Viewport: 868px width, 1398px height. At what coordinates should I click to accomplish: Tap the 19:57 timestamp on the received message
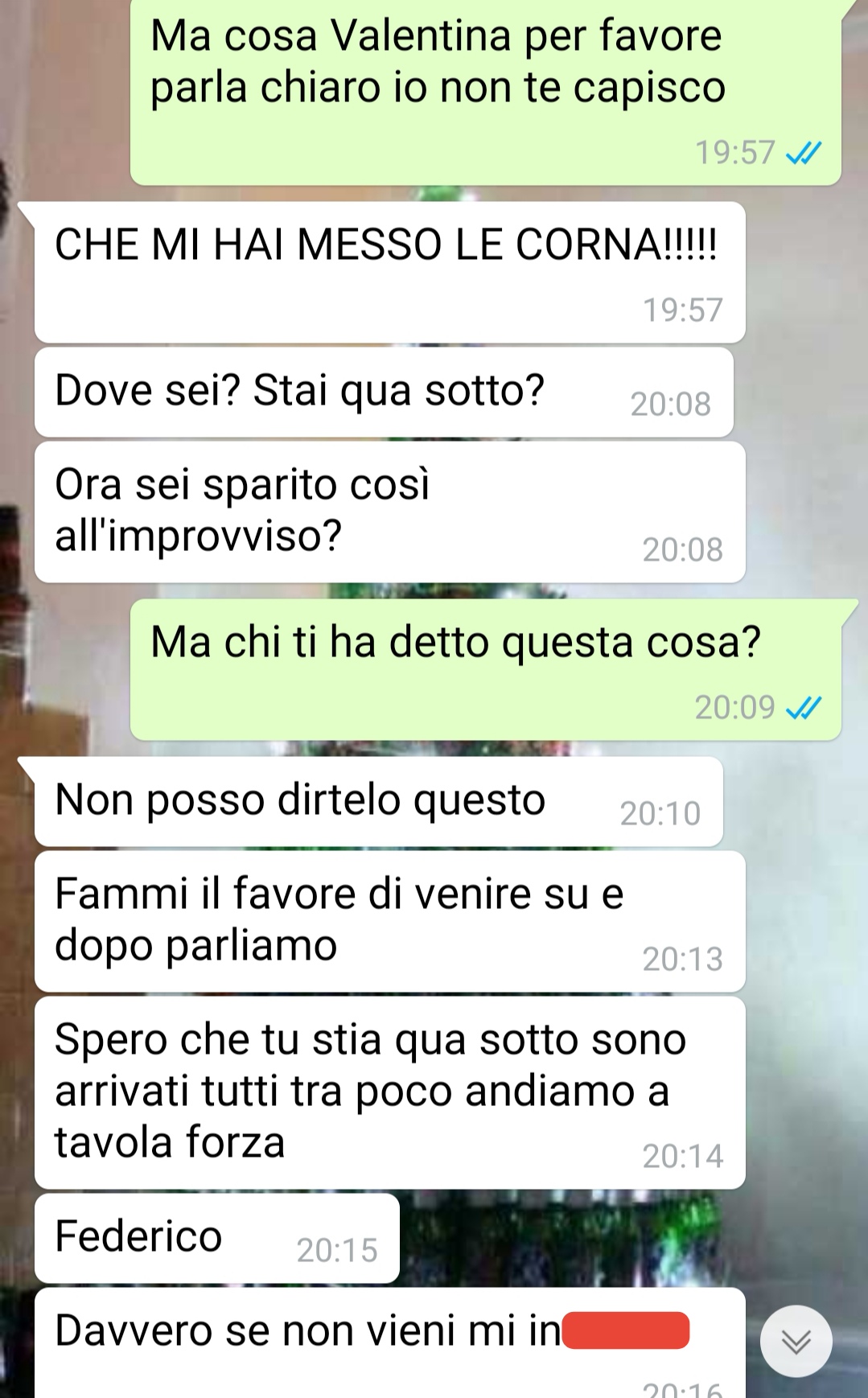click(682, 310)
